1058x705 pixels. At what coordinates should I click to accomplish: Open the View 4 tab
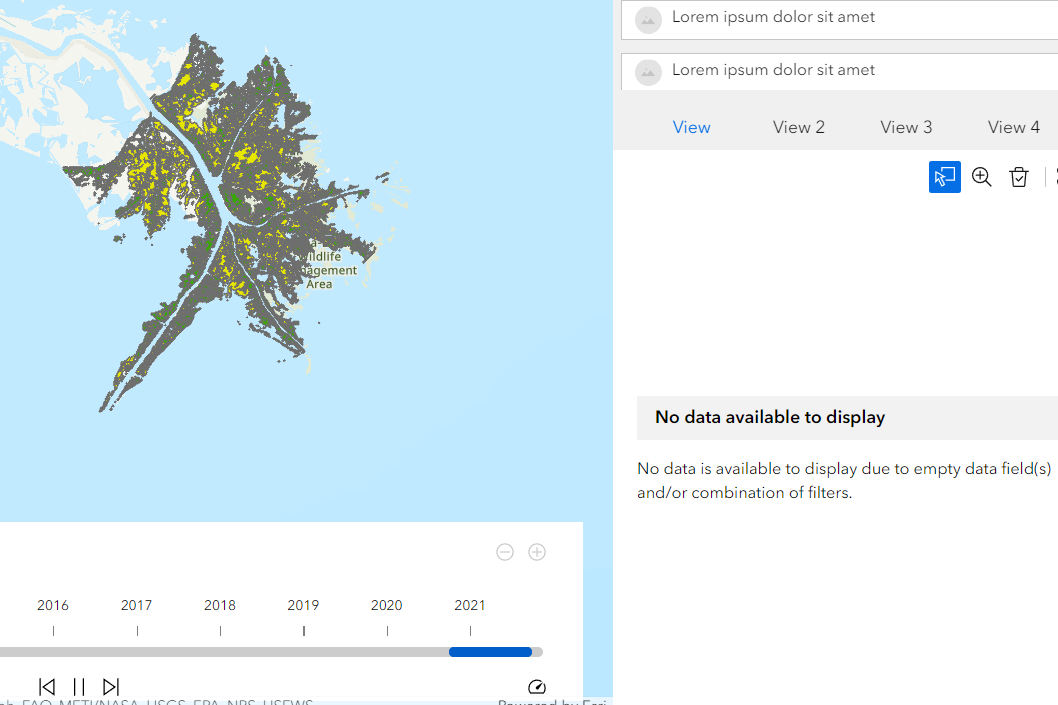pos(1013,127)
